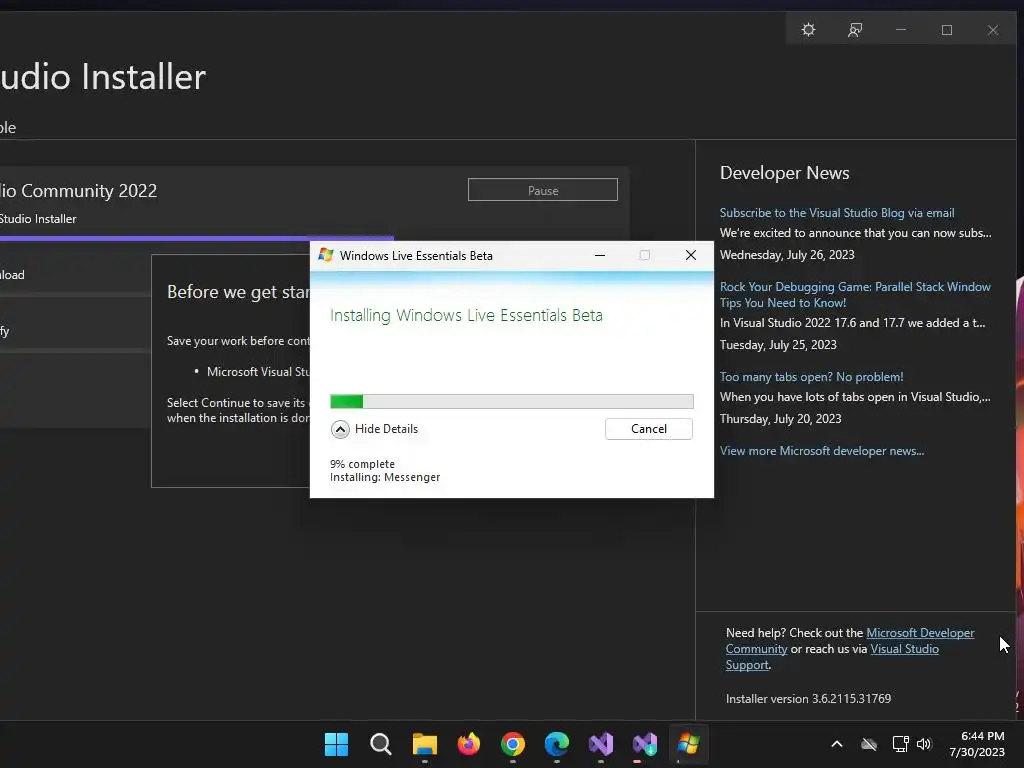
Task: Open the Visual Studio Support link
Action: point(904,649)
